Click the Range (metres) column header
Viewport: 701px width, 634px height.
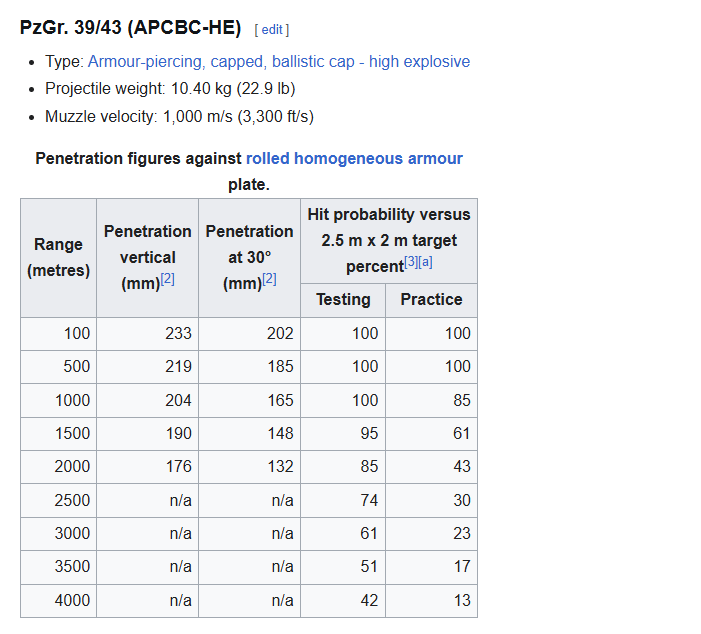(59, 257)
